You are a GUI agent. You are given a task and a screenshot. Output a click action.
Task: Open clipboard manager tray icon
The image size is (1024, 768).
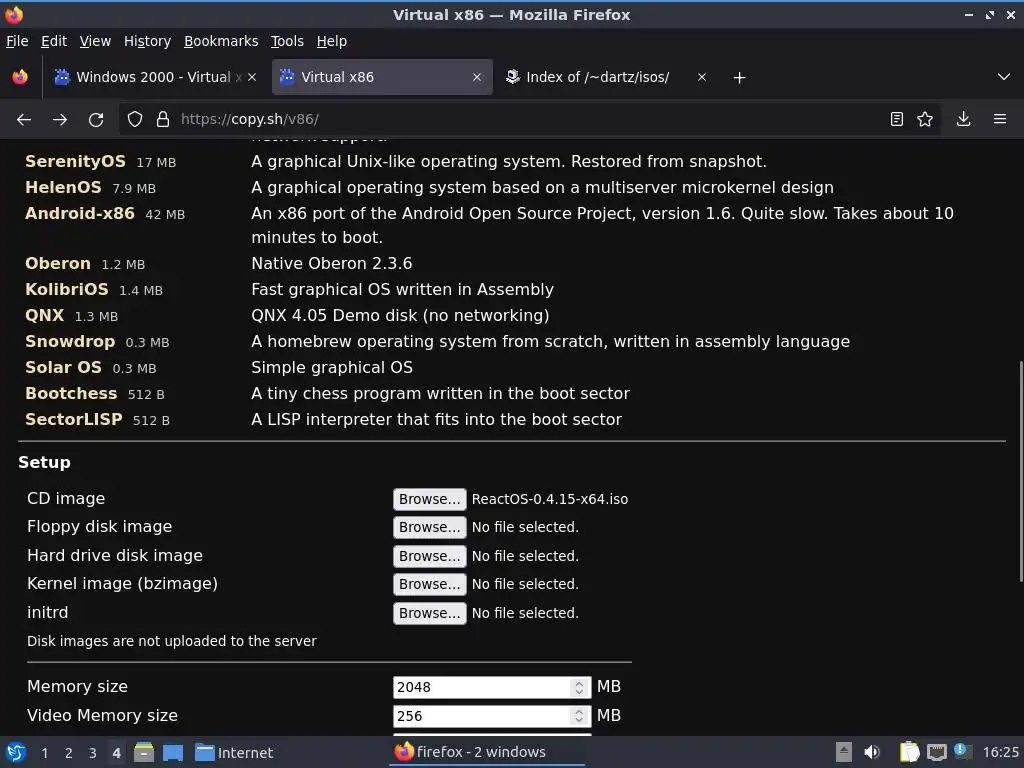pos(909,752)
